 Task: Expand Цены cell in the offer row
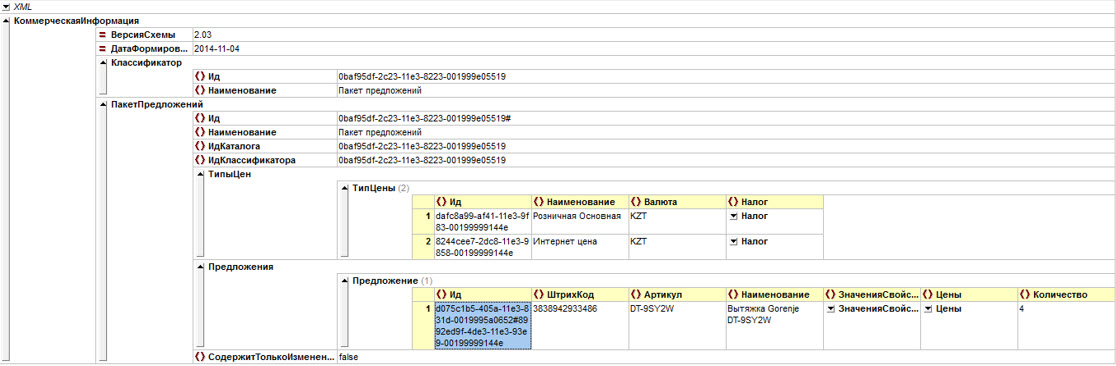927,309
